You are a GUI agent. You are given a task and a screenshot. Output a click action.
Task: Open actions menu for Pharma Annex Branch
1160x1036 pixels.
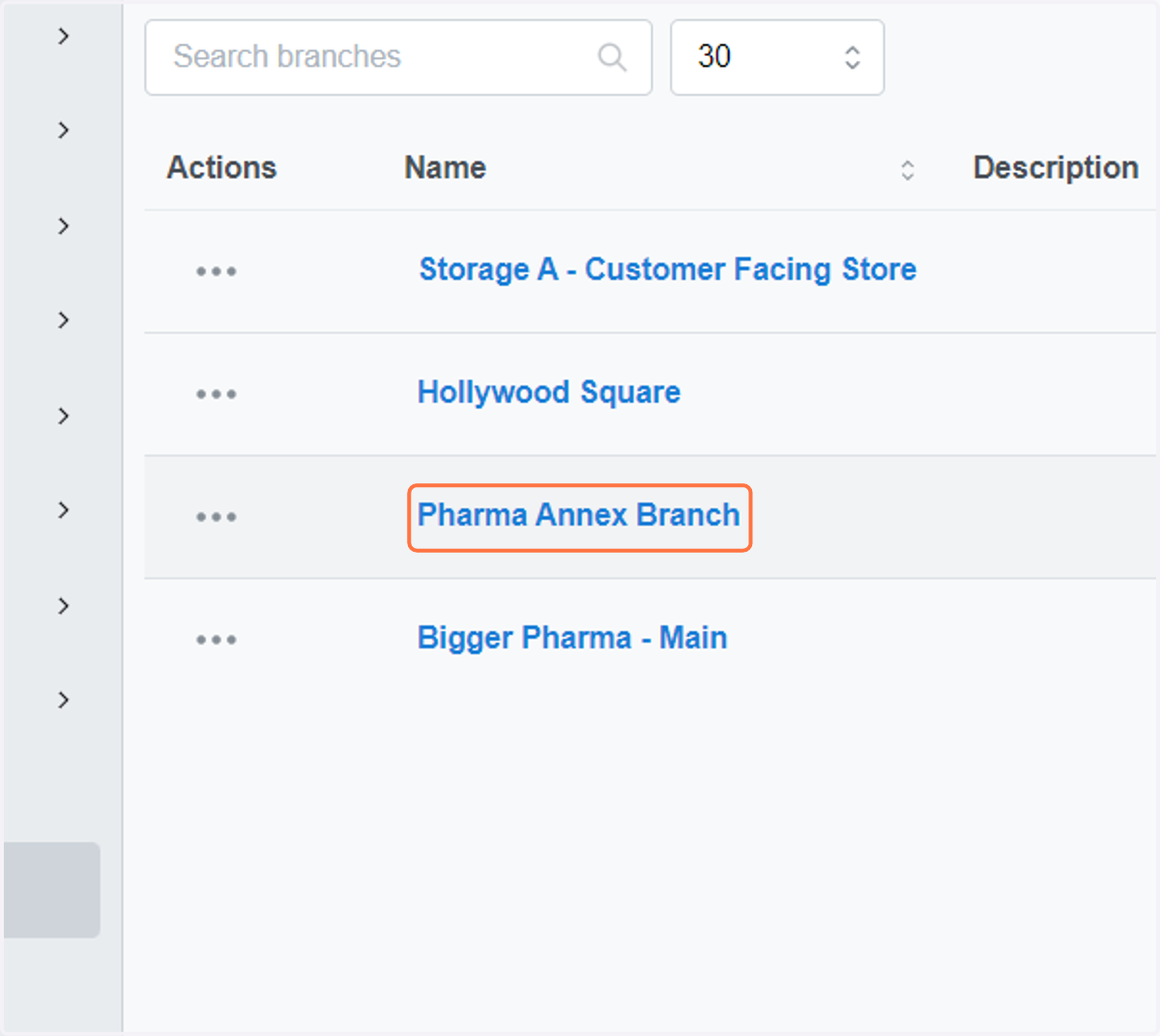pyautogui.click(x=216, y=516)
